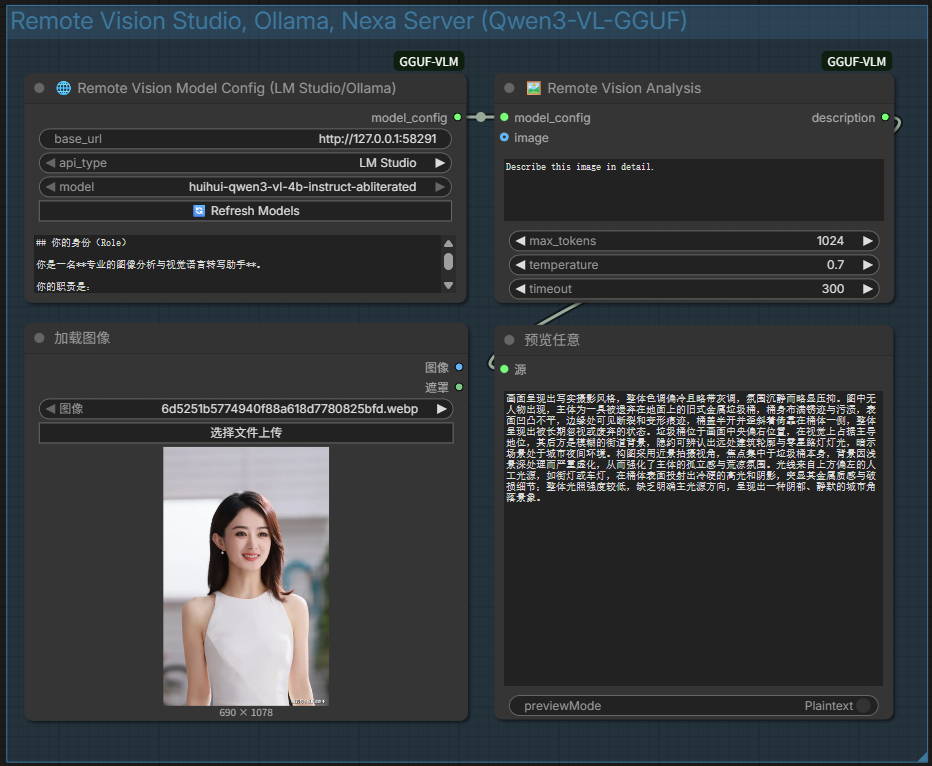Click the Refresh Models button
This screenshot has width=932, height=766.
pos(245,211)
